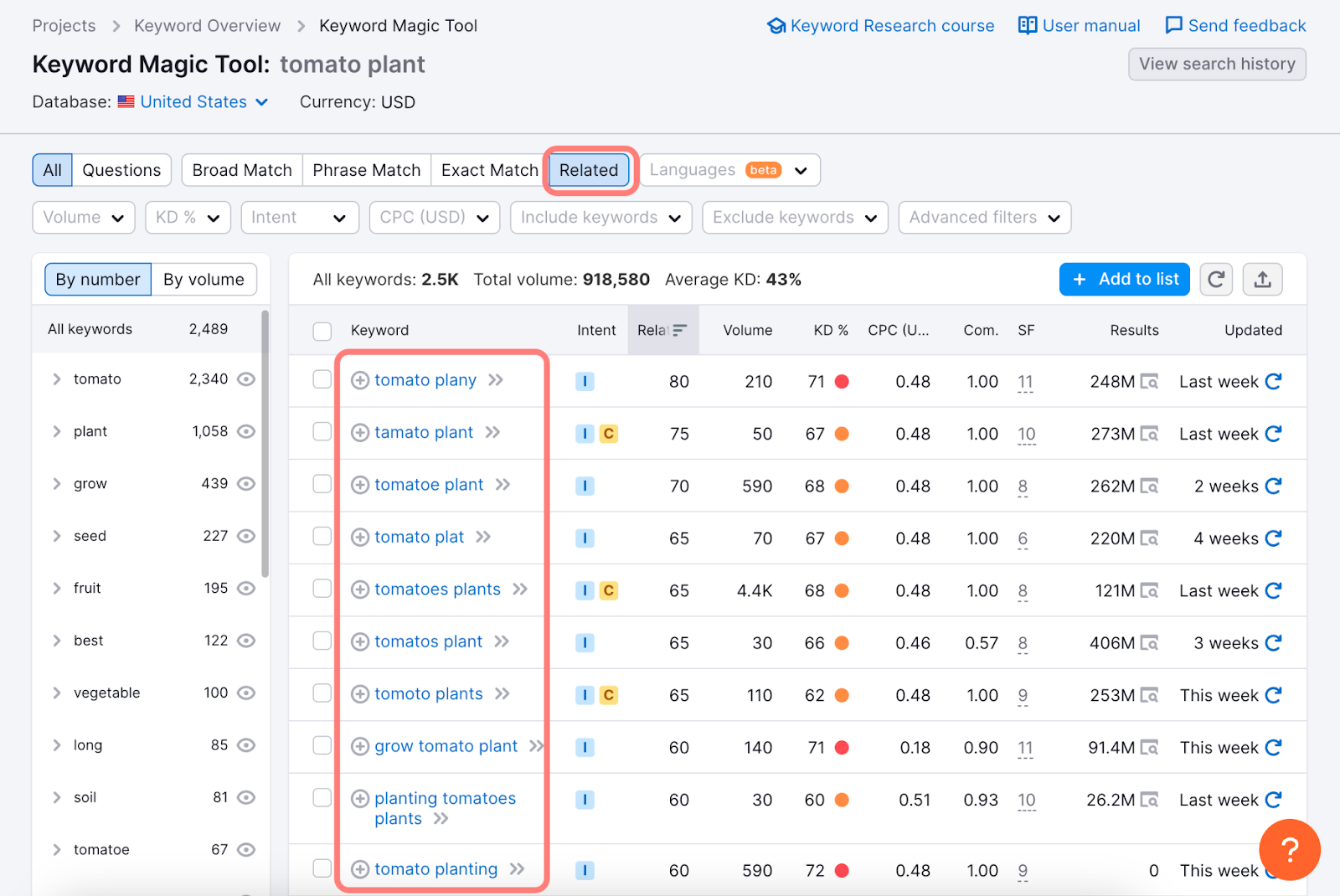Screen dimensions: 1340x896
Task: Open the CPC (USD) filter dropdown
Action: point(435,218)
